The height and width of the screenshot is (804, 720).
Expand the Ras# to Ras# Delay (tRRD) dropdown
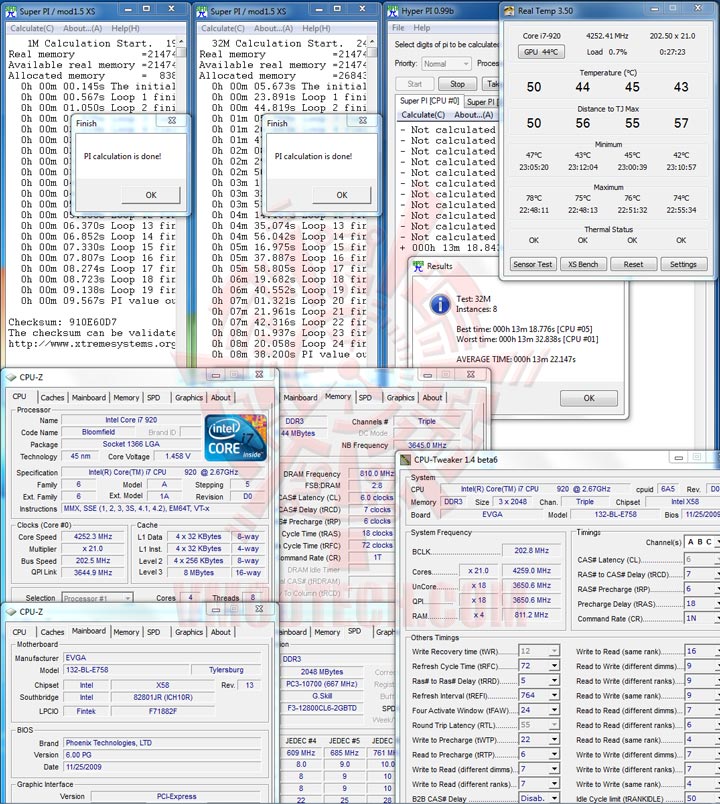tap(554, 681)
